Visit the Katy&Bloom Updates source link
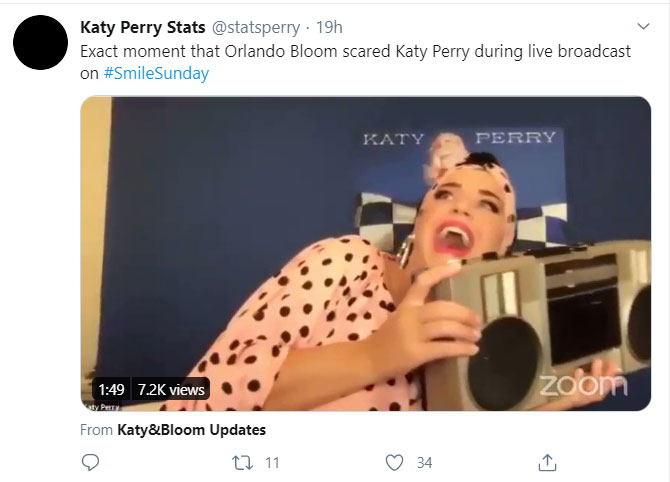 click(x=184, y=430)
